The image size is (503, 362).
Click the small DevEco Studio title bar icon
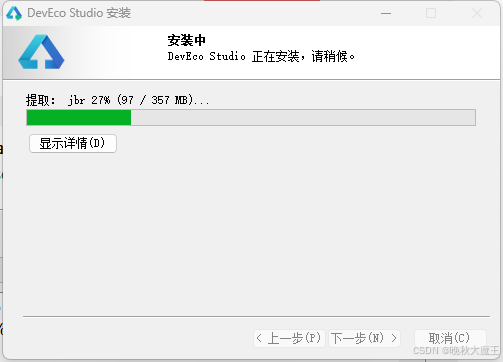(14, 13)
